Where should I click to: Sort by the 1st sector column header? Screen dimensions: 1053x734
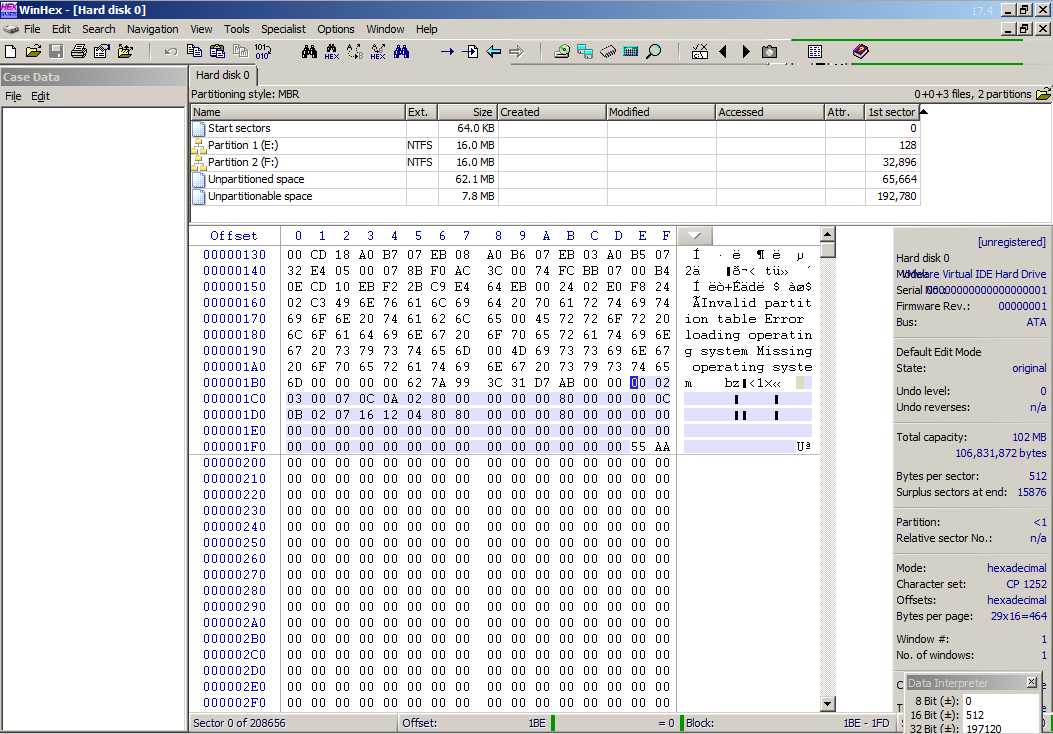pos(890,112)
